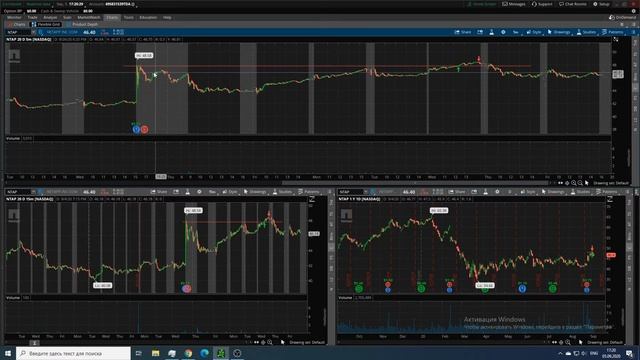Image resolution: width=640 pixels, height=360 pixels.
Task: Open the Studies menu on top chart
Action: [x=586, y=32]
